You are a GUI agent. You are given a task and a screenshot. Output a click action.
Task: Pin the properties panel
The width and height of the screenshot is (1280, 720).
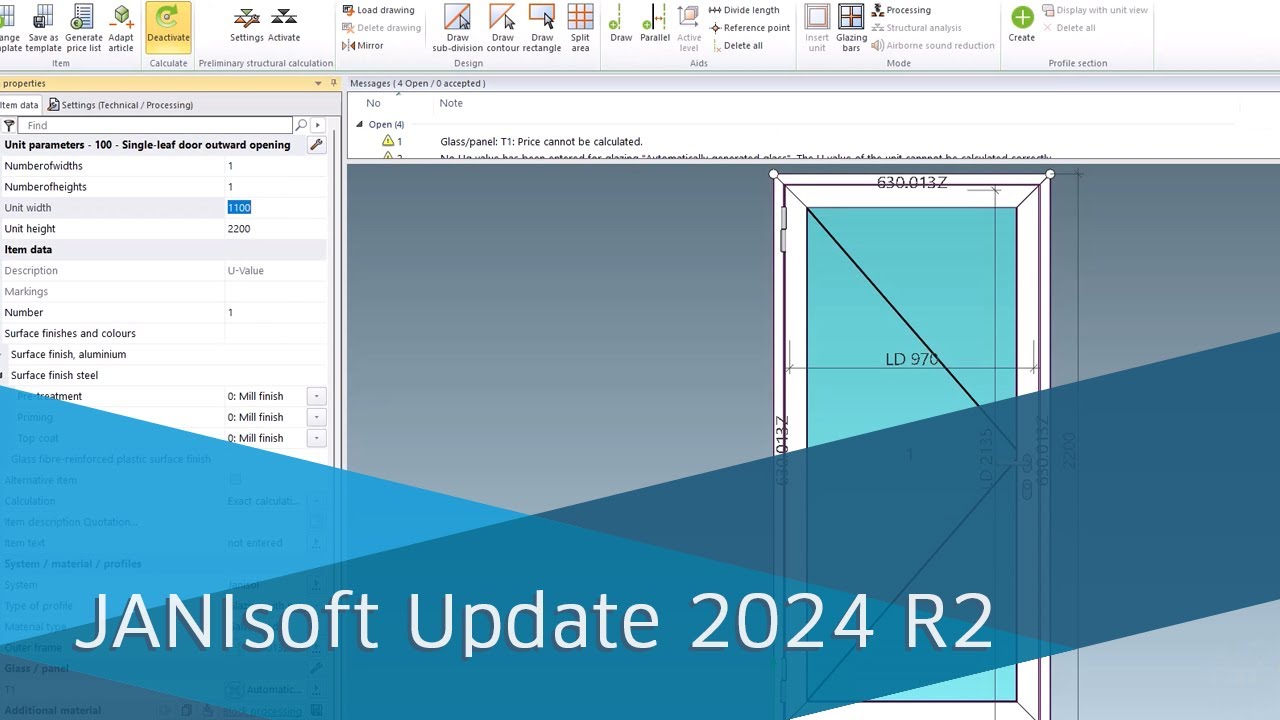[334, 84]
